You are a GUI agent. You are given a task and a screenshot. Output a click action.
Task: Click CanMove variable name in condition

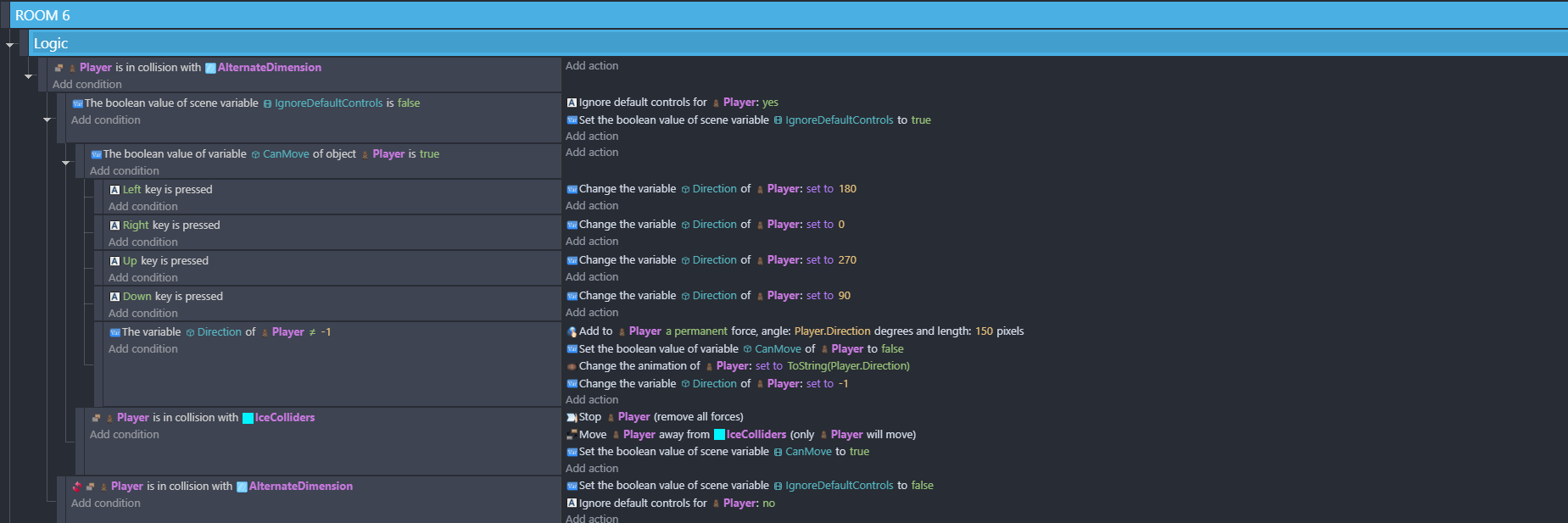[x=286, y=154]
